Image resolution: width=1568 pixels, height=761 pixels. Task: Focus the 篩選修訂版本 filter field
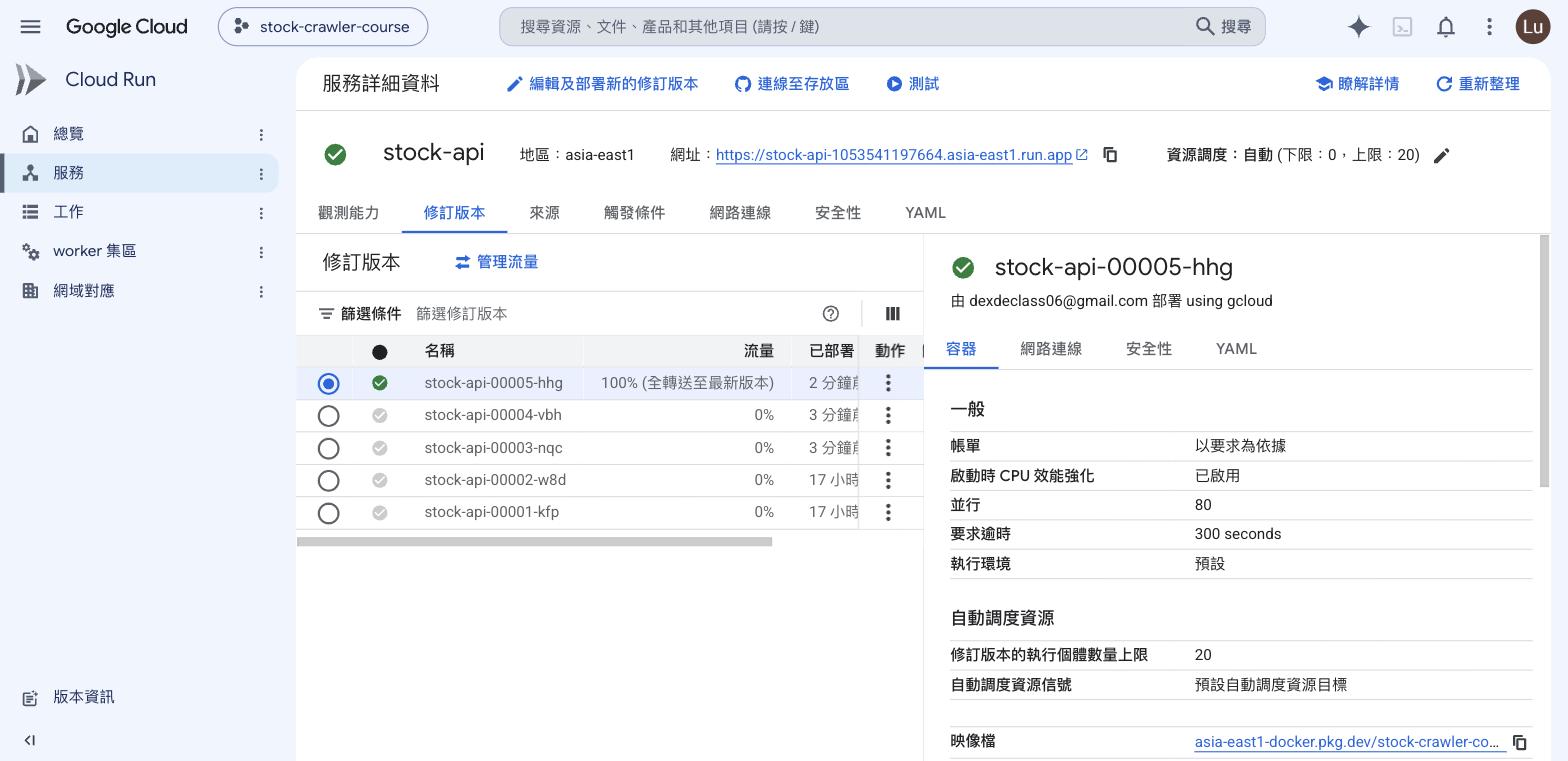pos(610,314)
